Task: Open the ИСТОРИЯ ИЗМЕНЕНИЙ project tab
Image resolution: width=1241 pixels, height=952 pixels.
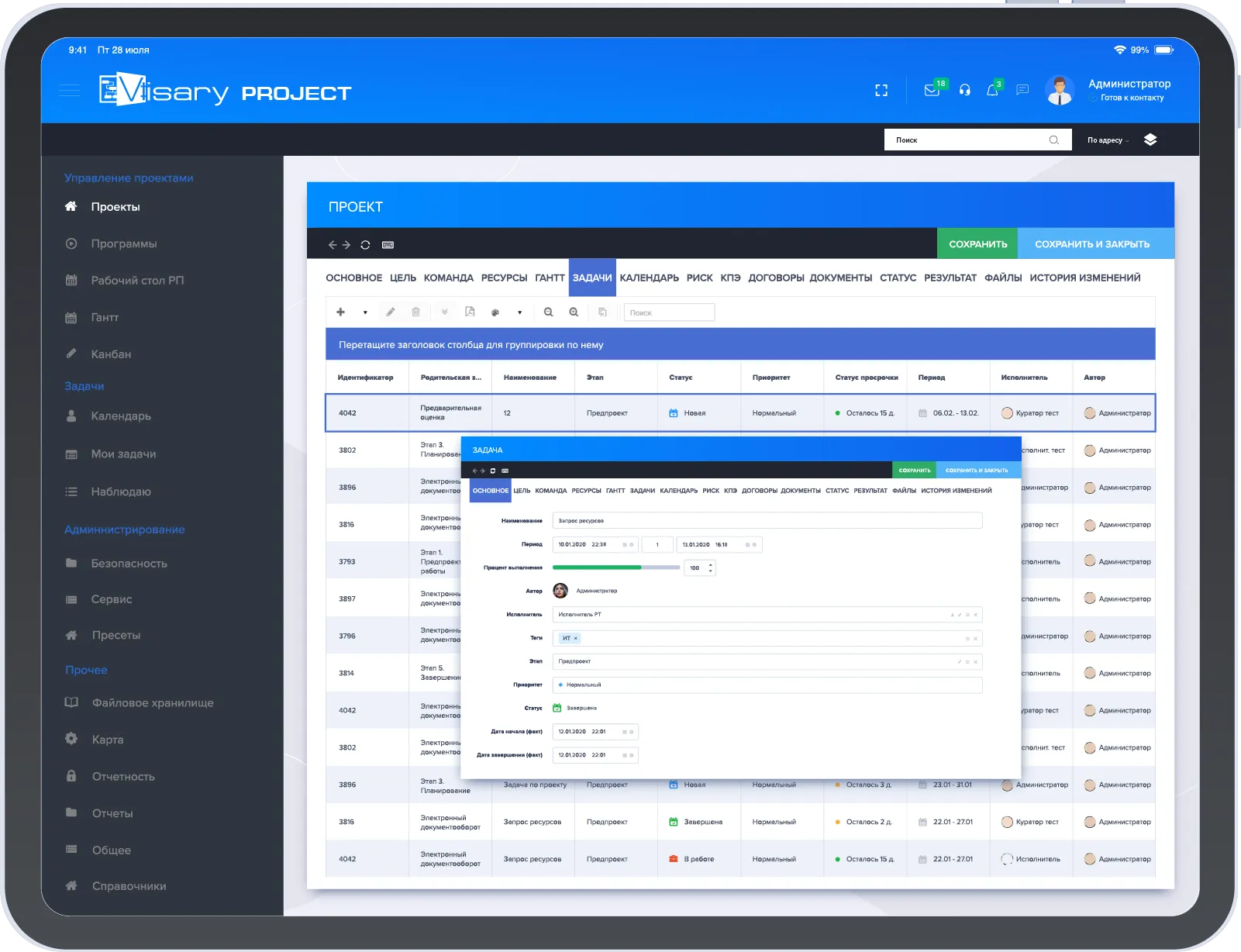Action: click(x=1084, y=278)
